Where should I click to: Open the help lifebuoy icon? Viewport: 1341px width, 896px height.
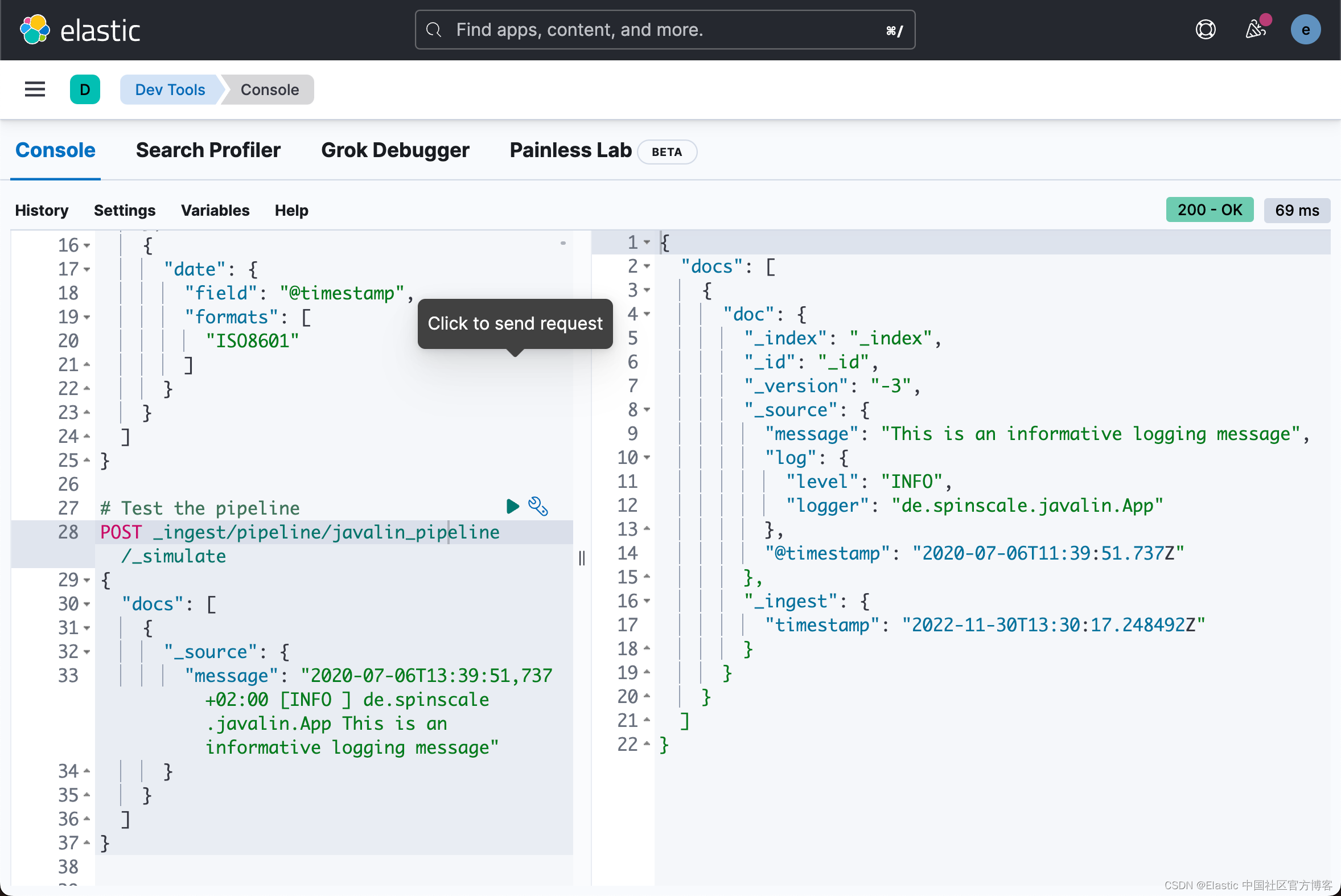[1206, 30]
